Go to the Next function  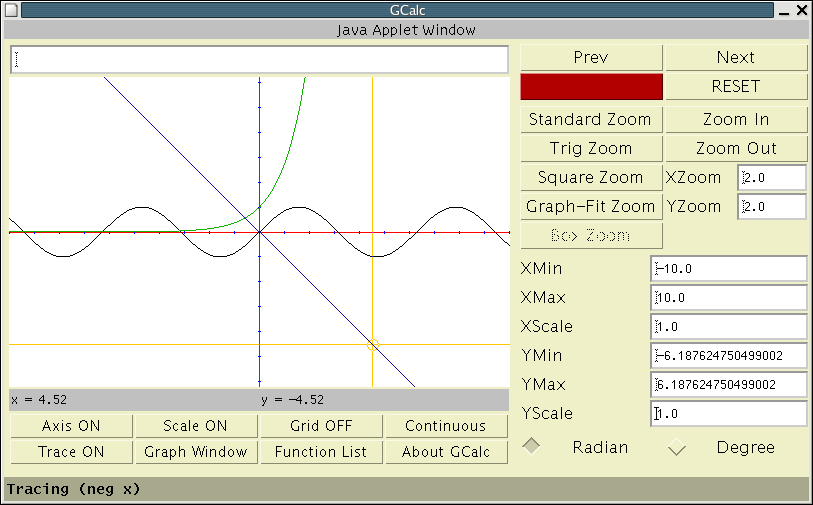tap(736, 58)
